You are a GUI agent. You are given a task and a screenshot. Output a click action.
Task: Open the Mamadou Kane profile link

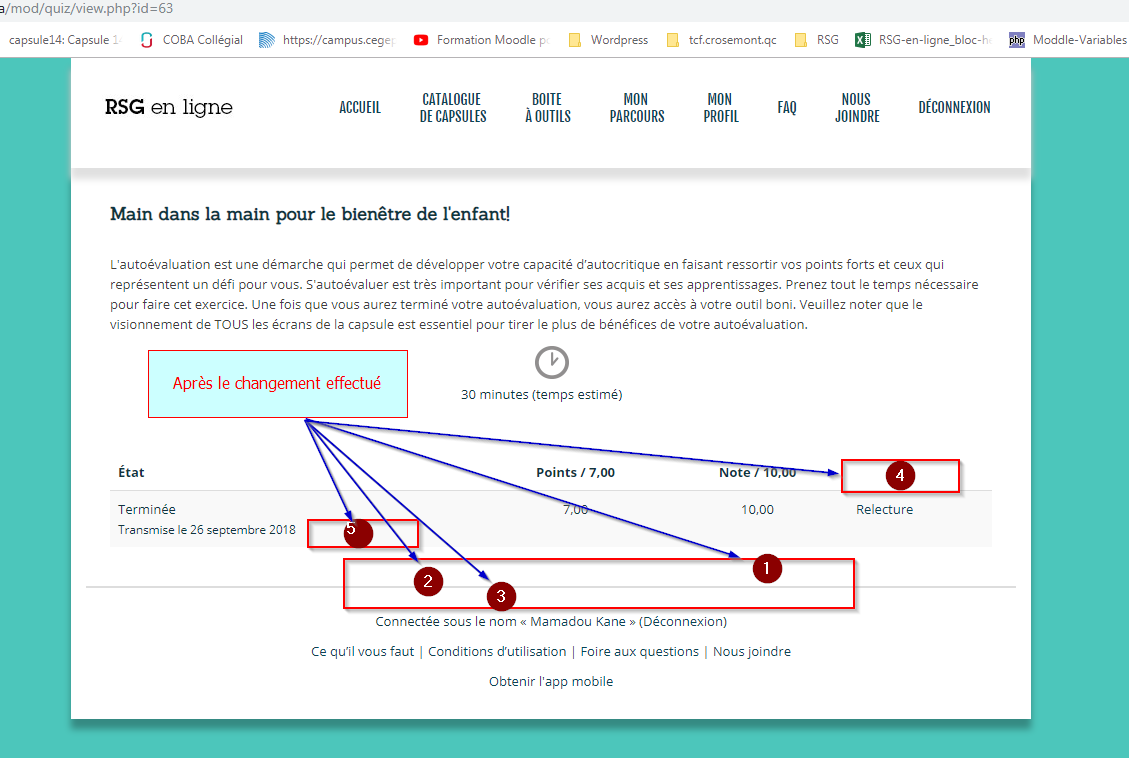coord(577,621)
